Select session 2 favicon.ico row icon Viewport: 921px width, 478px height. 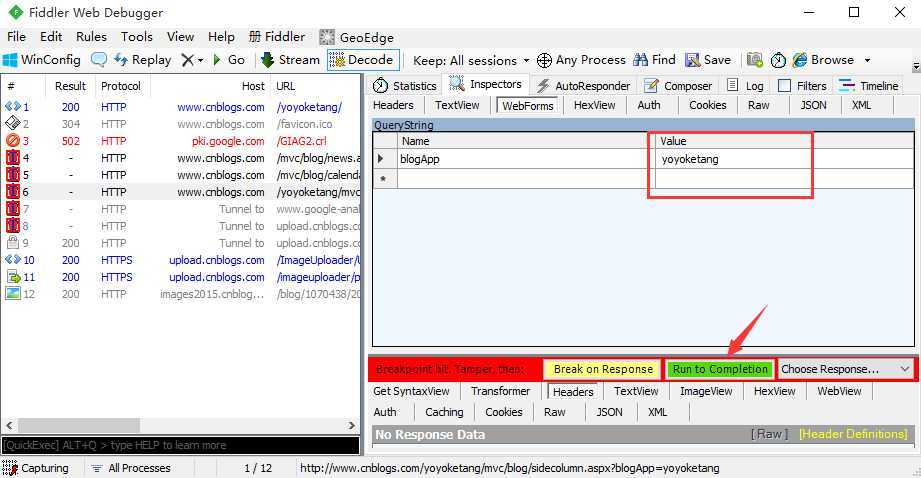coord(12,124)
